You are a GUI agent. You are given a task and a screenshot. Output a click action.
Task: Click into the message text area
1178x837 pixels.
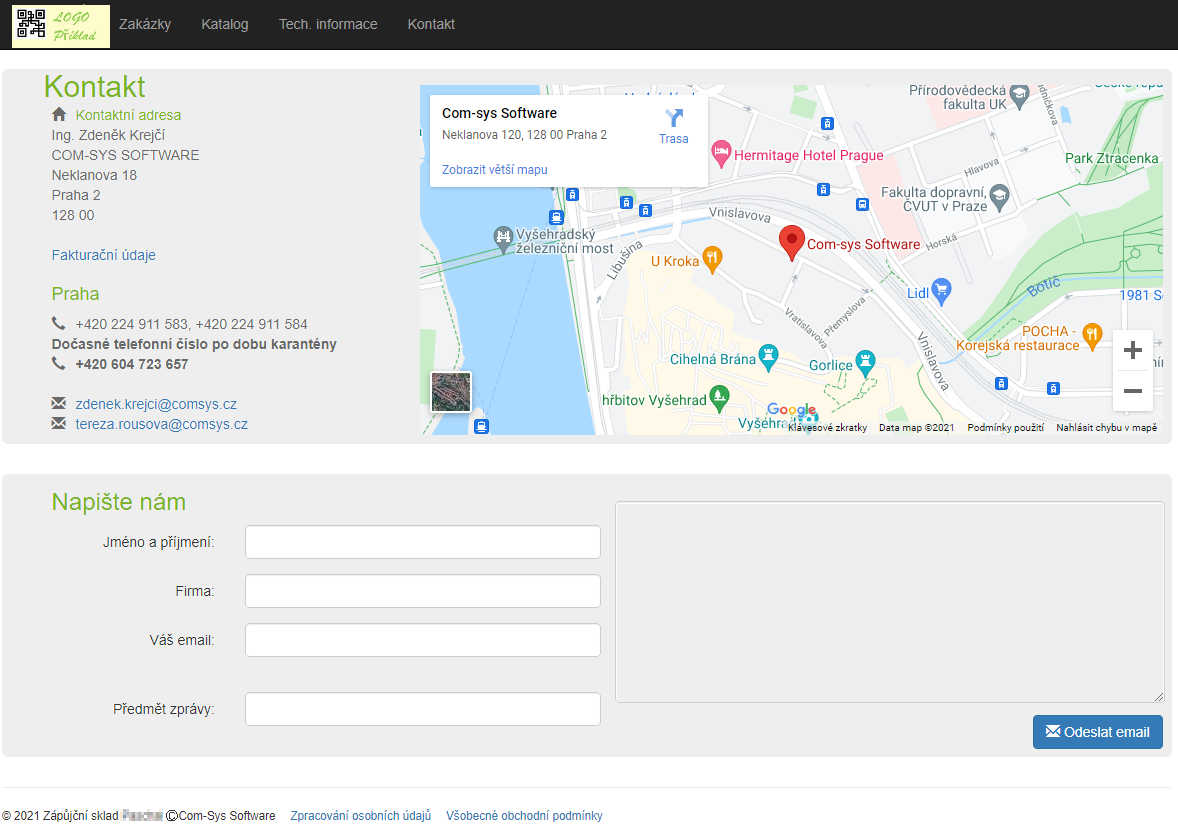click(890, 603)
